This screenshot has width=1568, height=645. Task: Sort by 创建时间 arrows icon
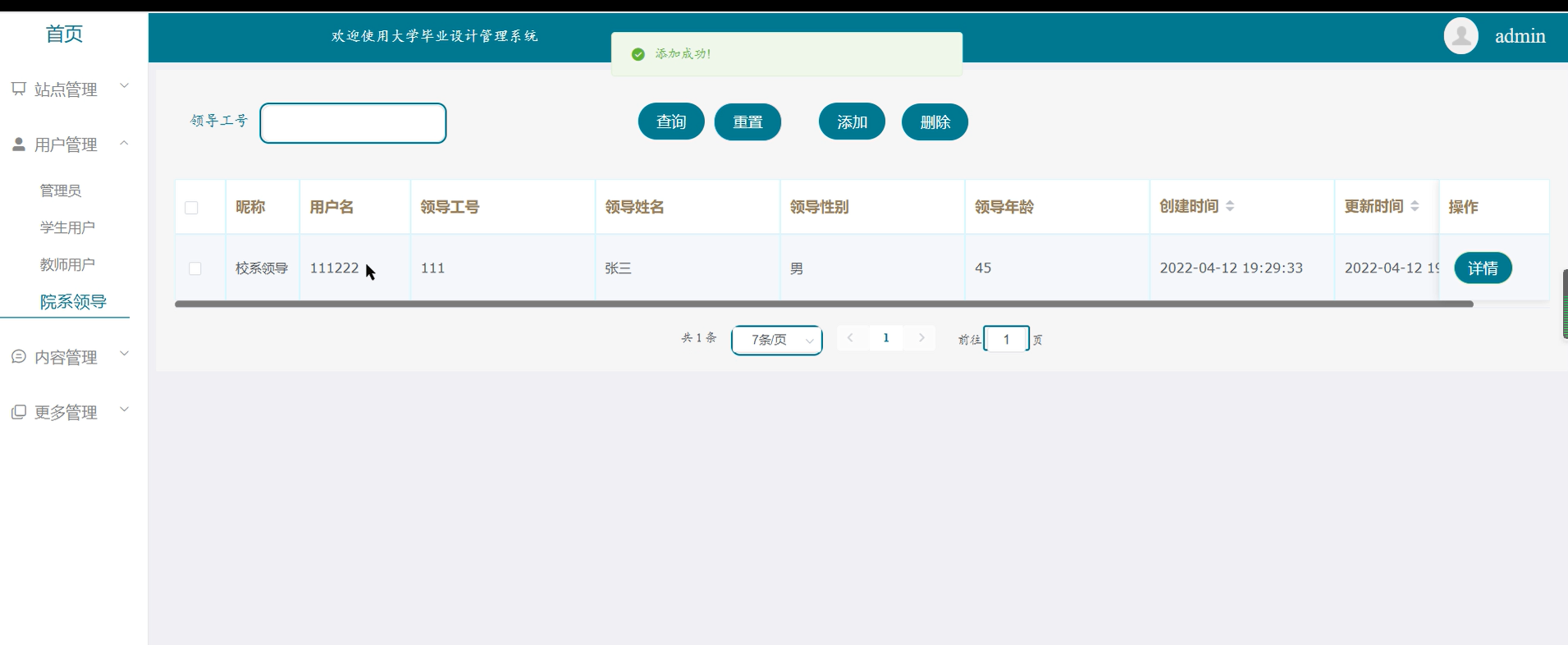click(1230, 207)
